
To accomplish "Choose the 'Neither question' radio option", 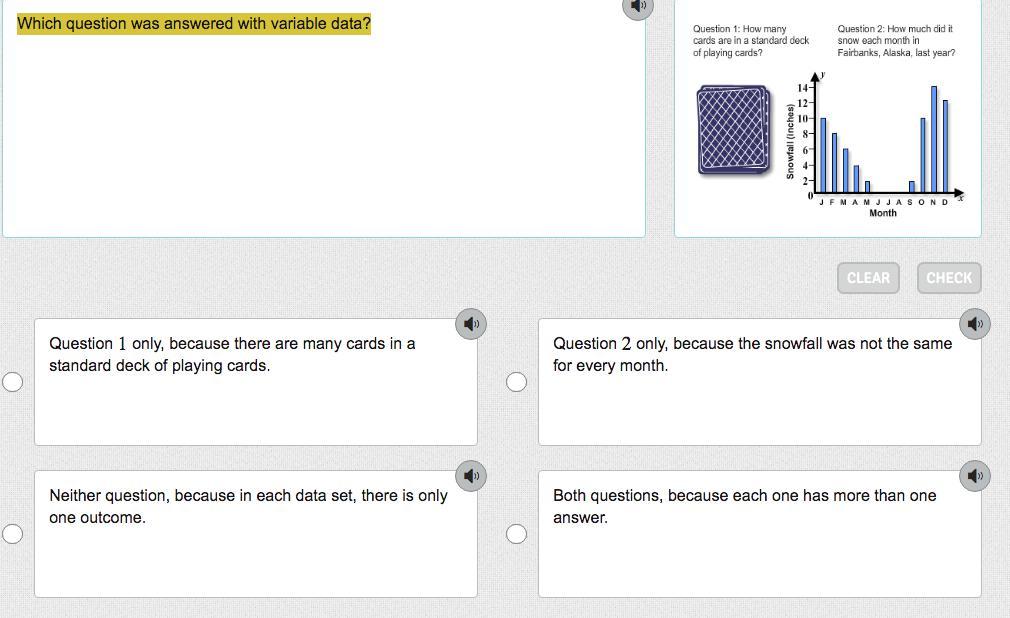I will (13, 534).
